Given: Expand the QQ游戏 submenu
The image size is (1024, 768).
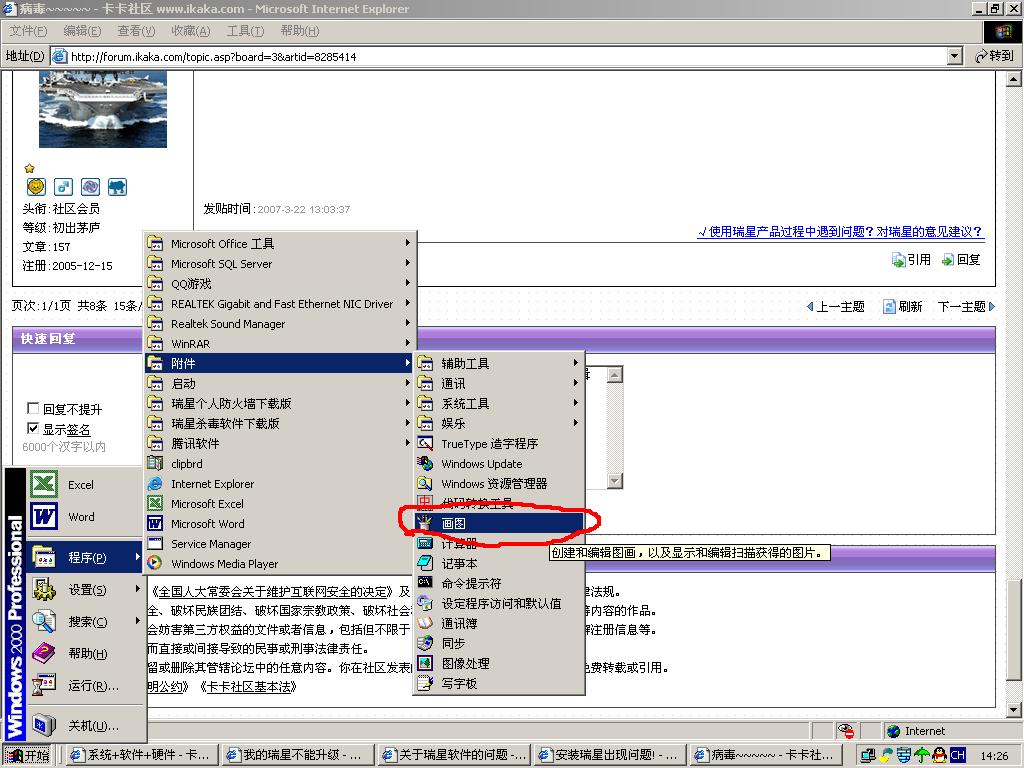Looking at the screenshot, I should [280, 283].
